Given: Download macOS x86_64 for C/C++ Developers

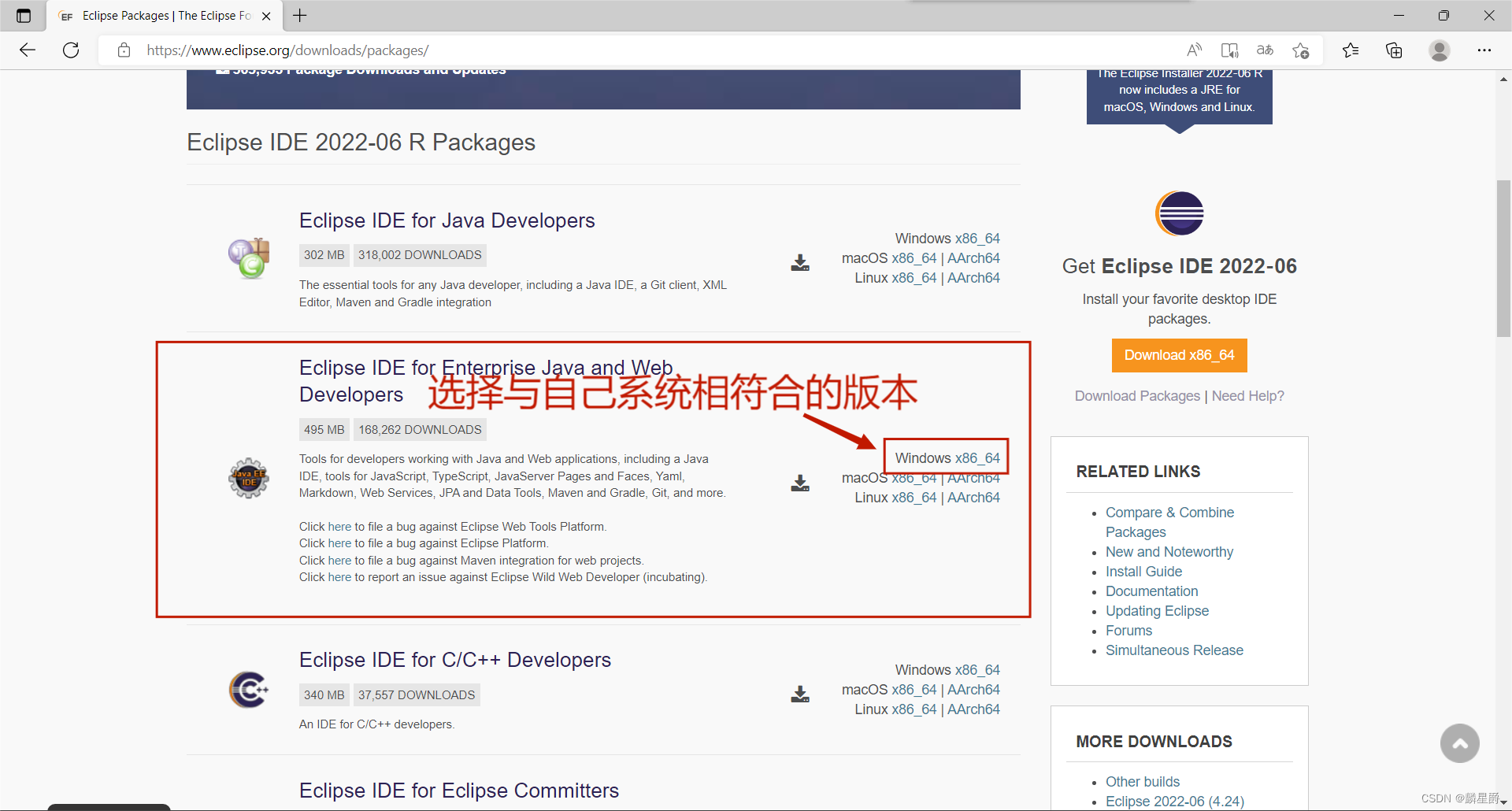Looking at the screenshot, I should click(x=914, y=690).
